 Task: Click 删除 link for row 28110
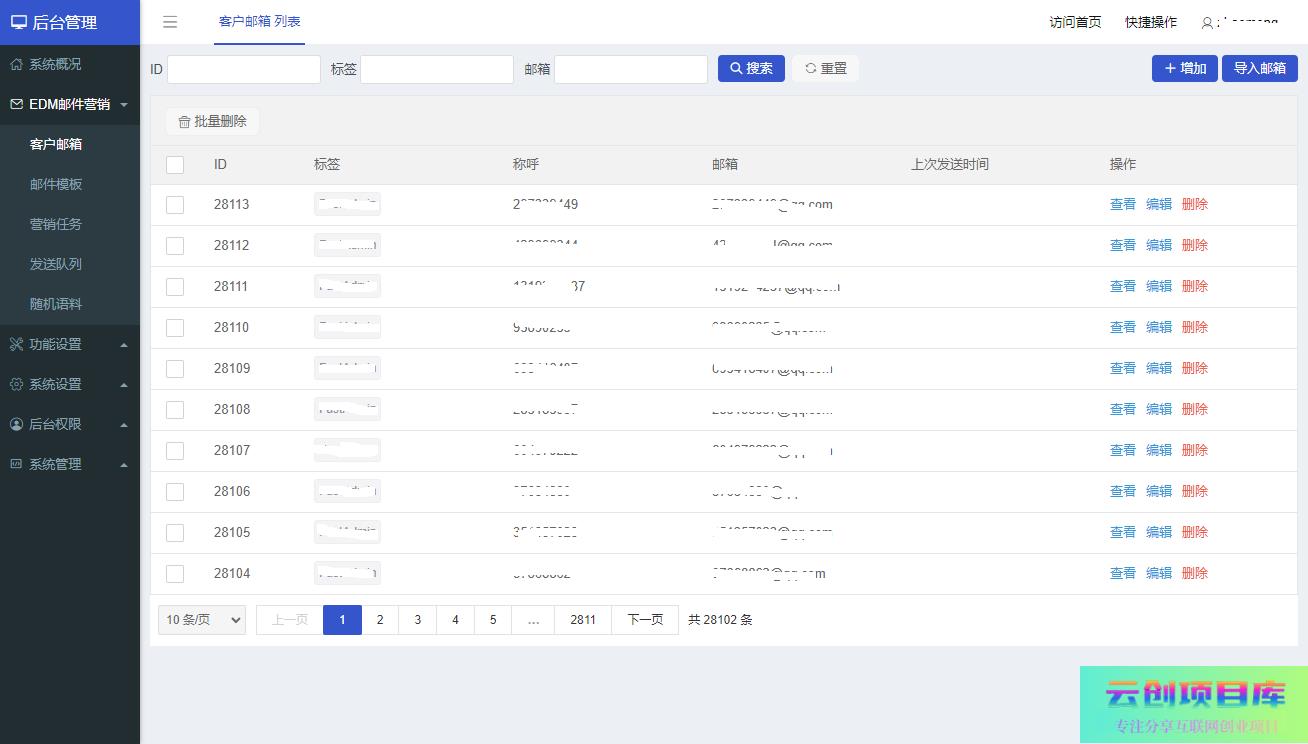(x=1194, y=327)
